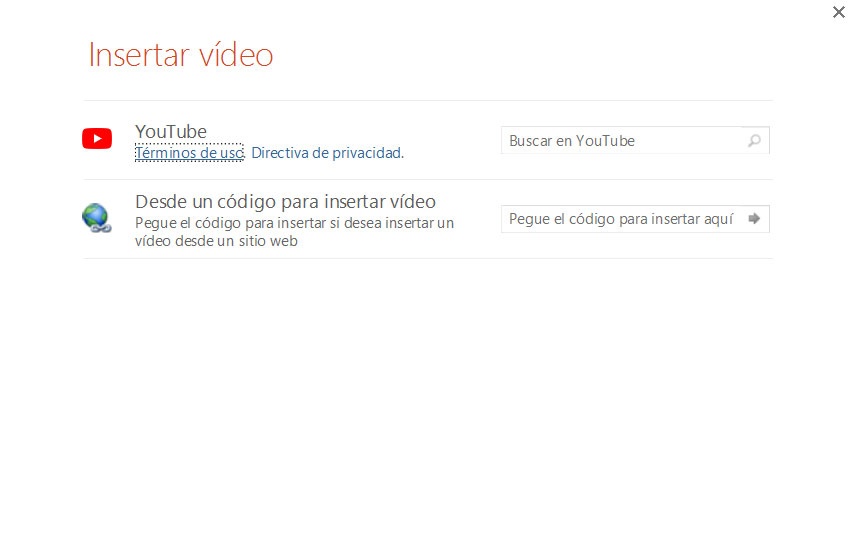Close the Insertar vídeo dialog

pyautogui.click(x=839, y=12)
